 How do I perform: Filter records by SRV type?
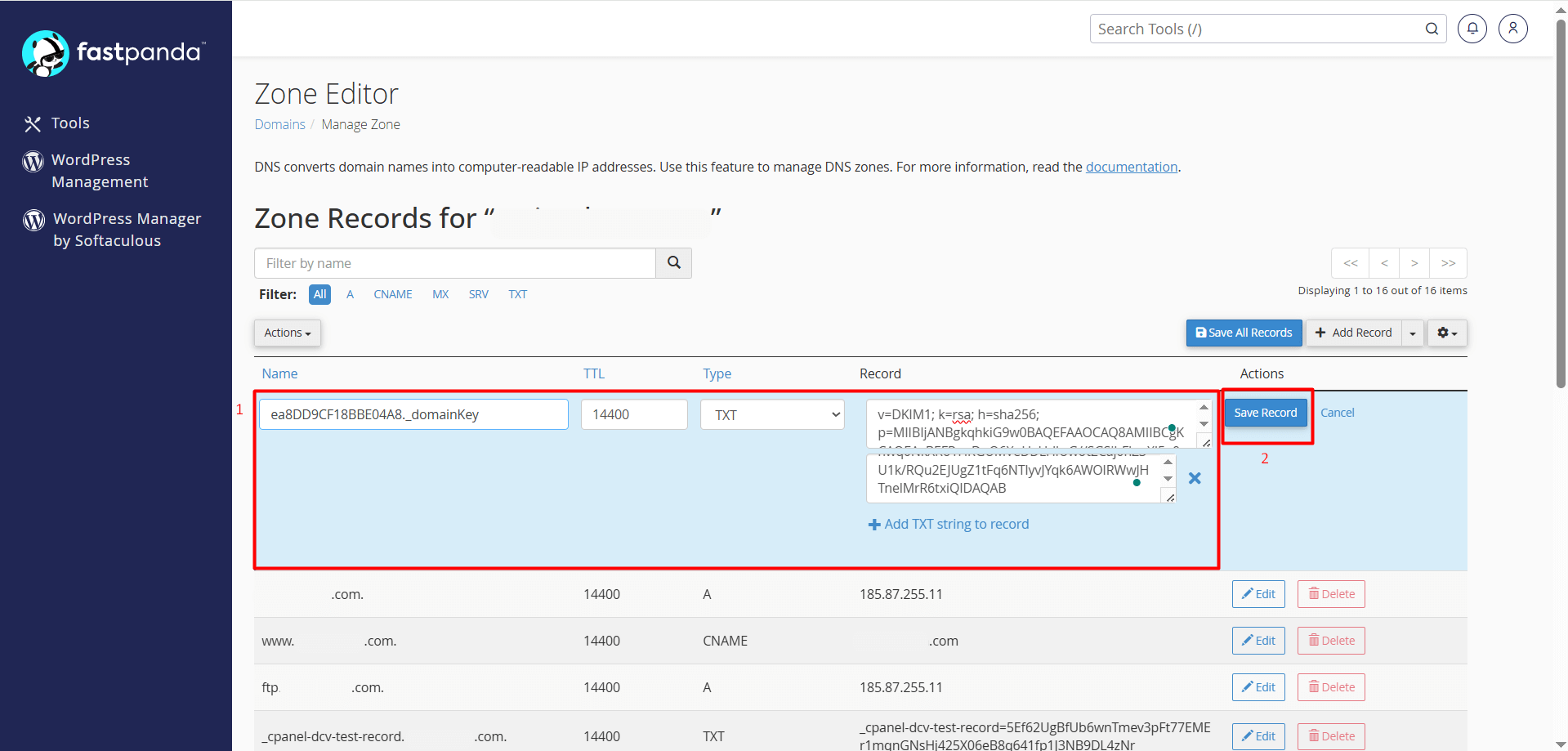(x=479, y=294)
